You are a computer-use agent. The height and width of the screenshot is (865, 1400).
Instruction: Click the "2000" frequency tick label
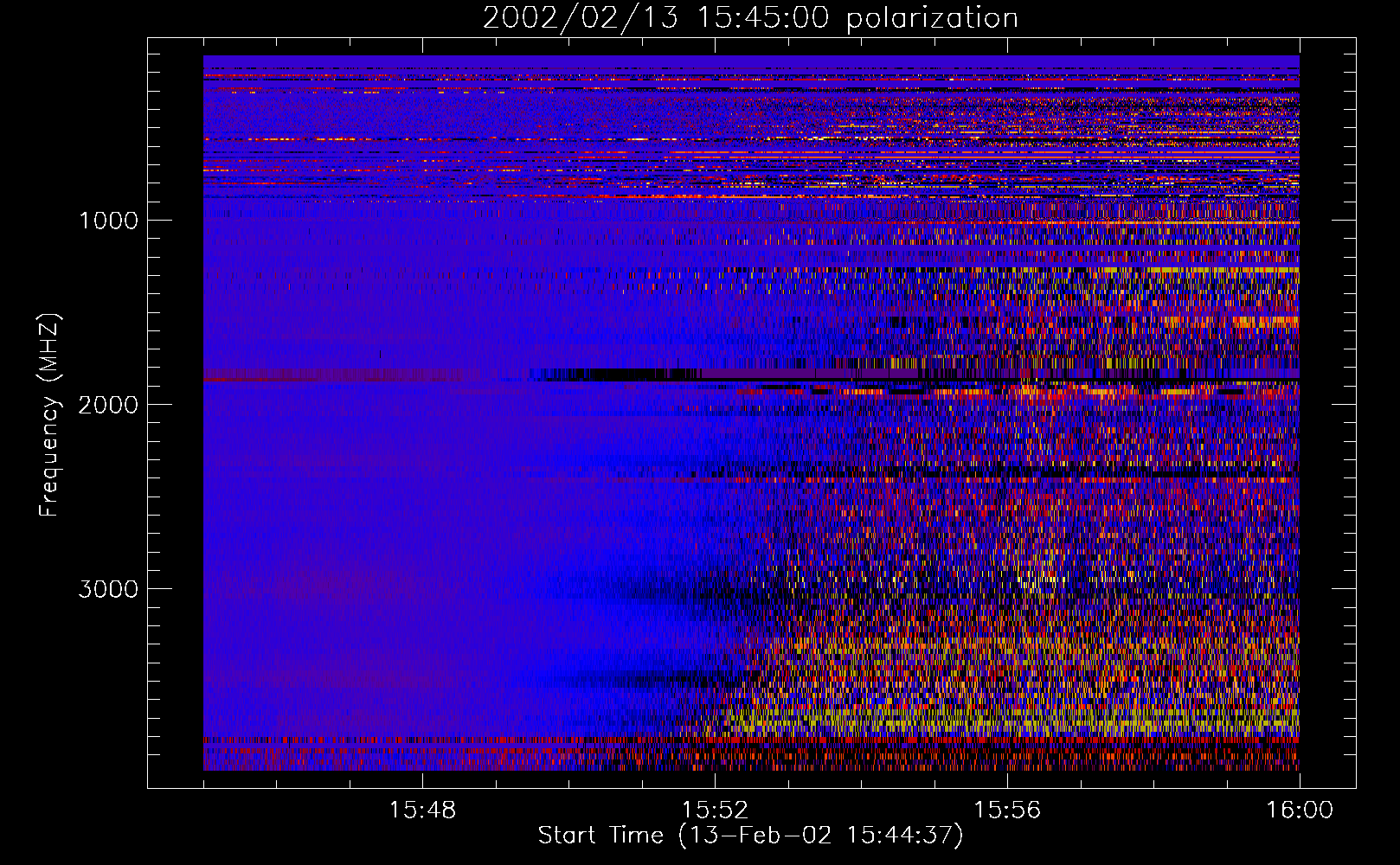click(x=108, y=405)
